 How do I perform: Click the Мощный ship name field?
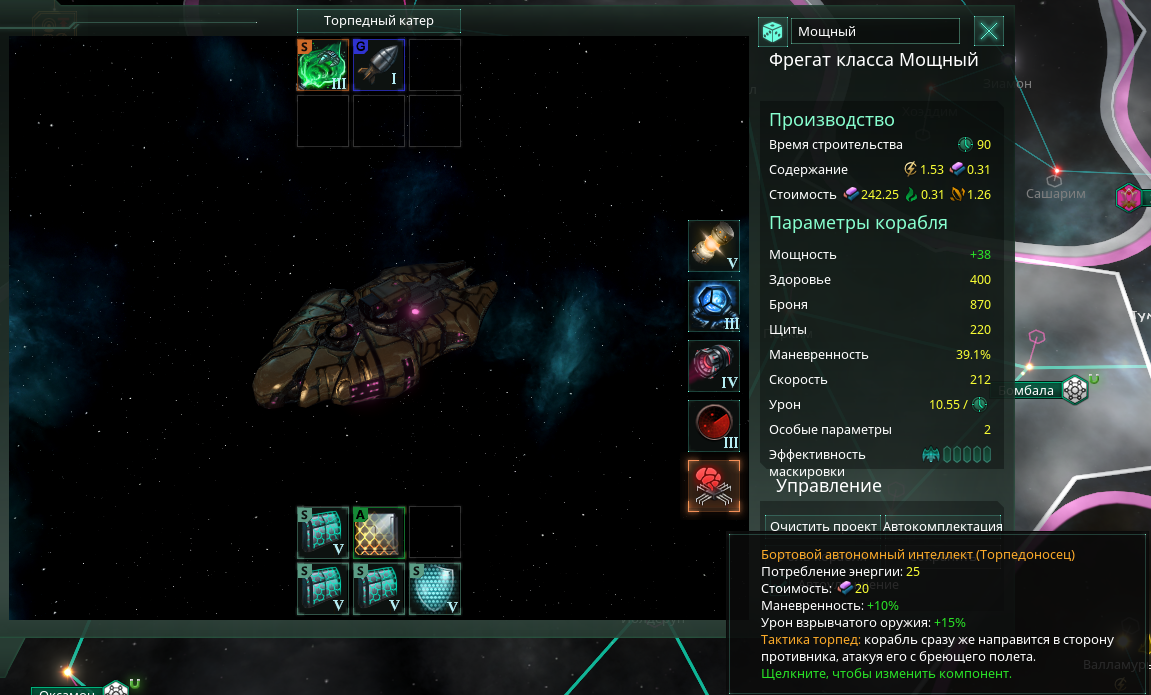875,32
